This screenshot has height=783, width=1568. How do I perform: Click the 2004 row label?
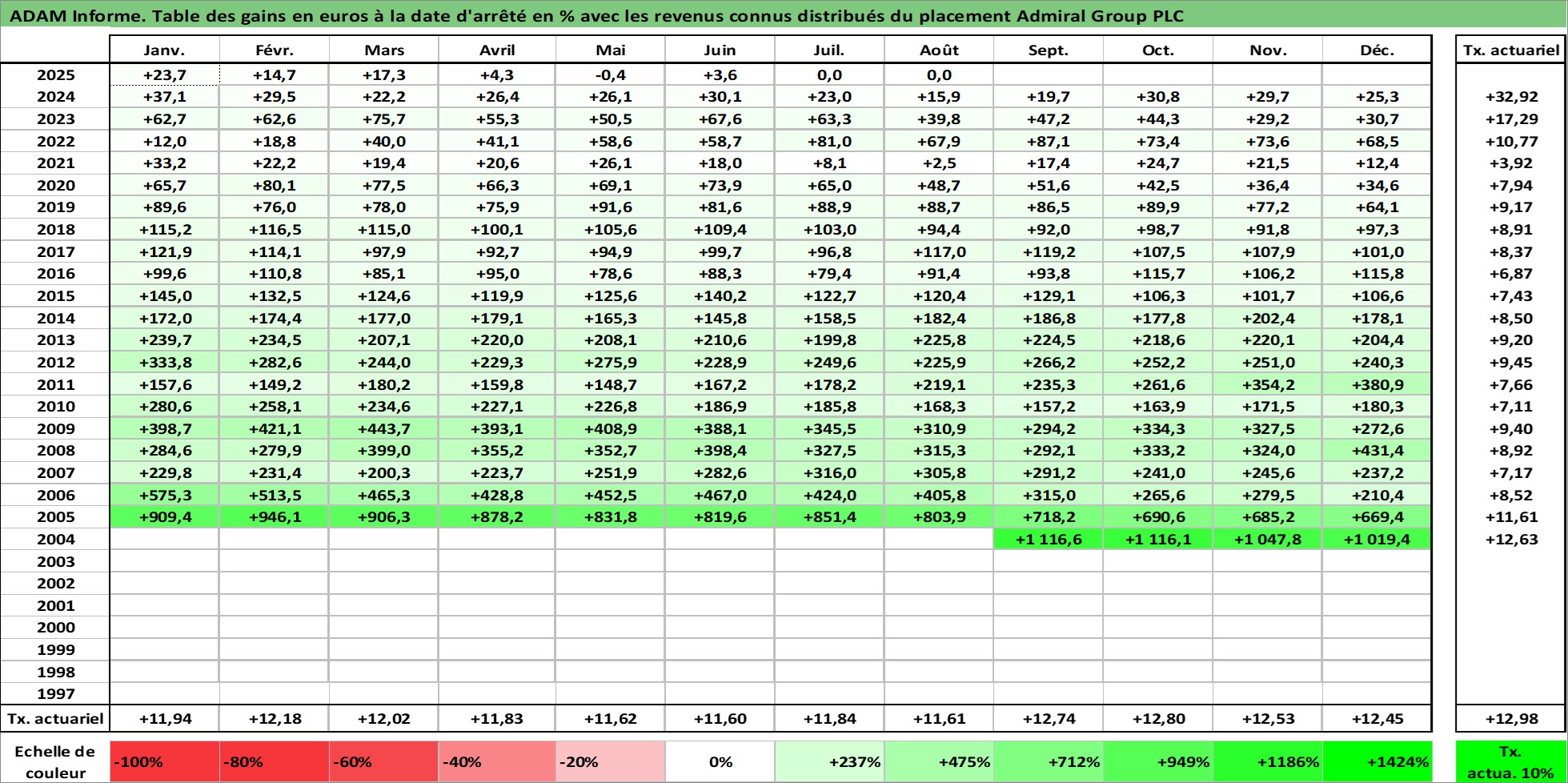click(55, 540)
